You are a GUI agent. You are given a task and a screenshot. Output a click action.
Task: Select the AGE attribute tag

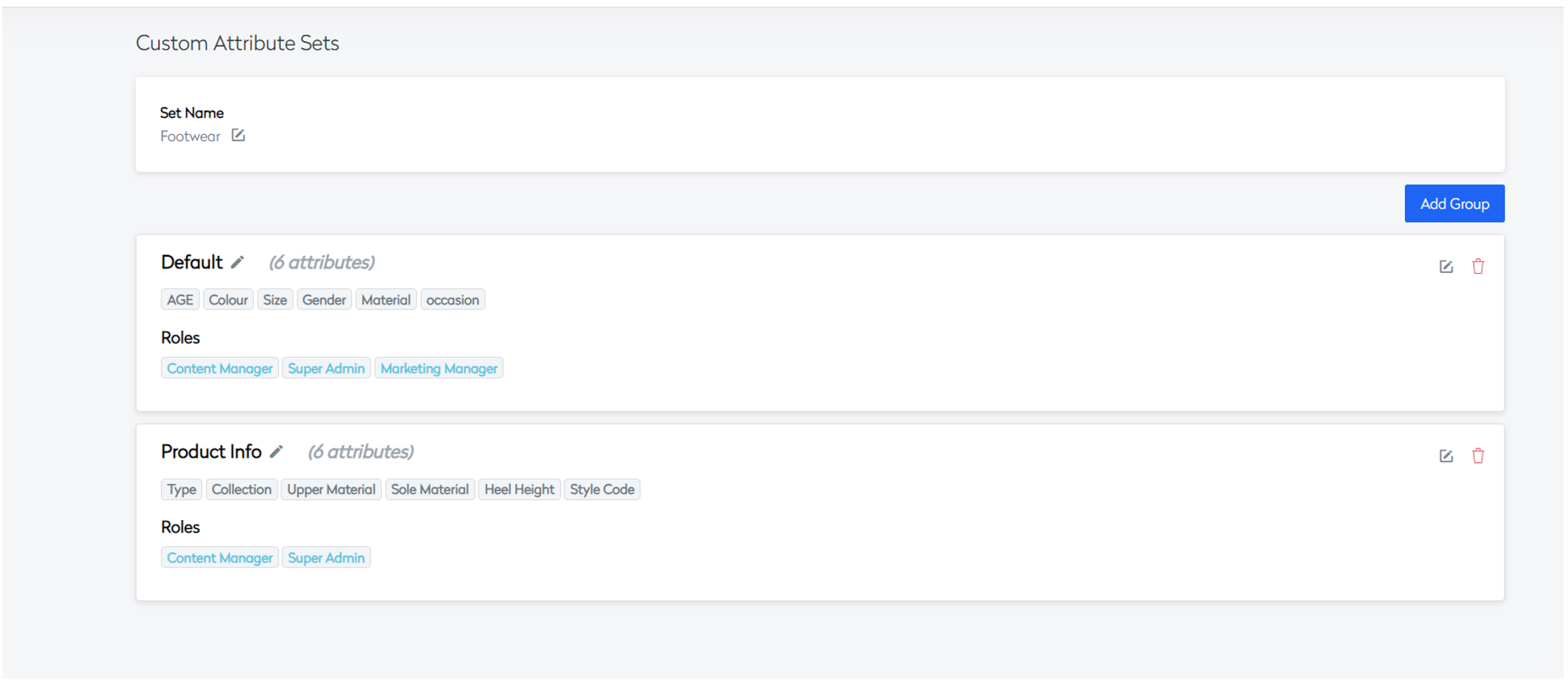tap(180, 300)
